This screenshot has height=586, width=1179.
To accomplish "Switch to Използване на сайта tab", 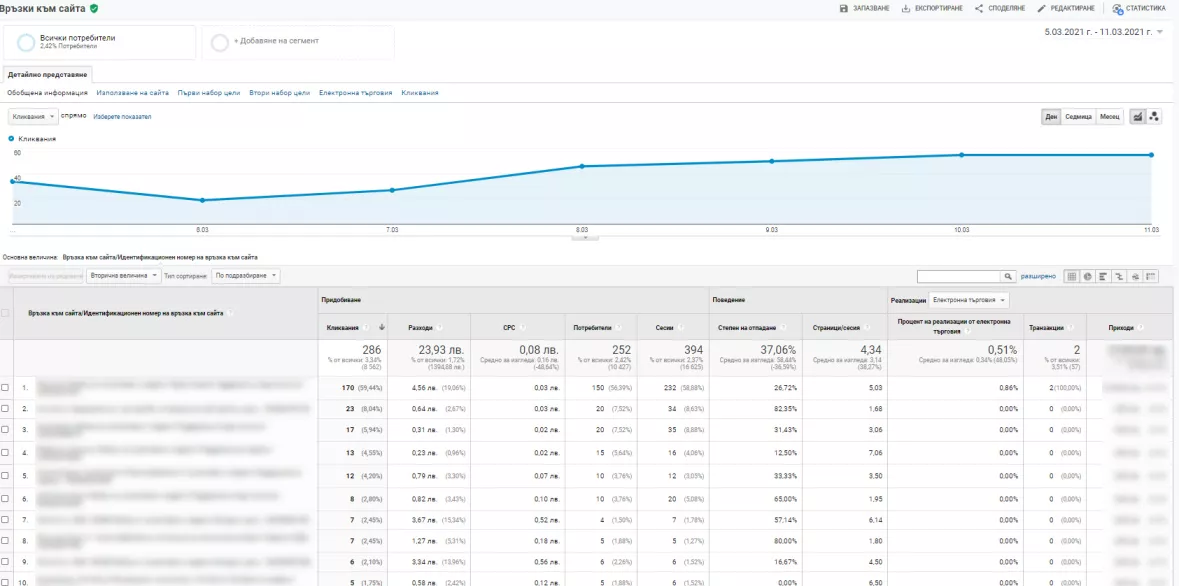I will click(x=132, y=93).
